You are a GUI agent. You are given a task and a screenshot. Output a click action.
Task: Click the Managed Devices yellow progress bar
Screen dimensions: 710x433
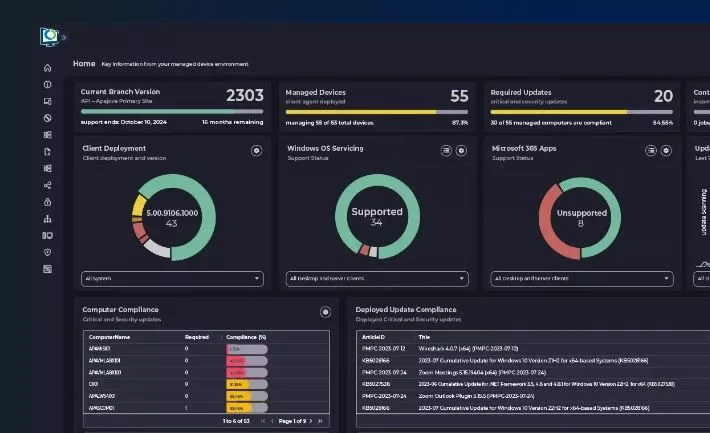click(377, 112)
